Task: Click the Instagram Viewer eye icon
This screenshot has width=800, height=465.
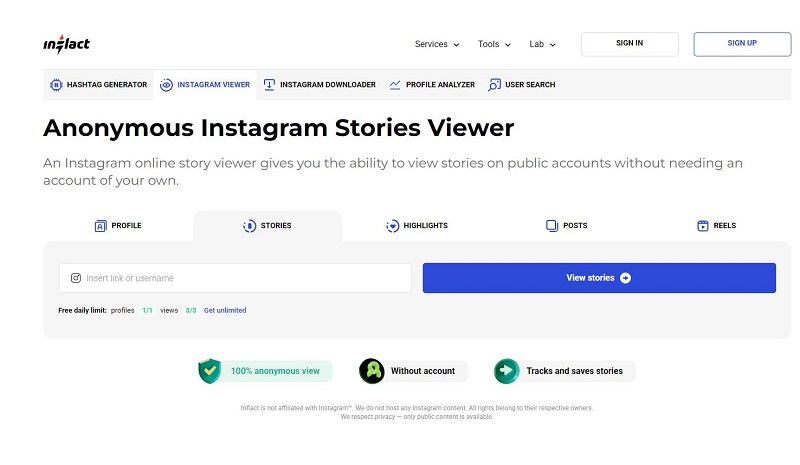Action: pos(166,85)
